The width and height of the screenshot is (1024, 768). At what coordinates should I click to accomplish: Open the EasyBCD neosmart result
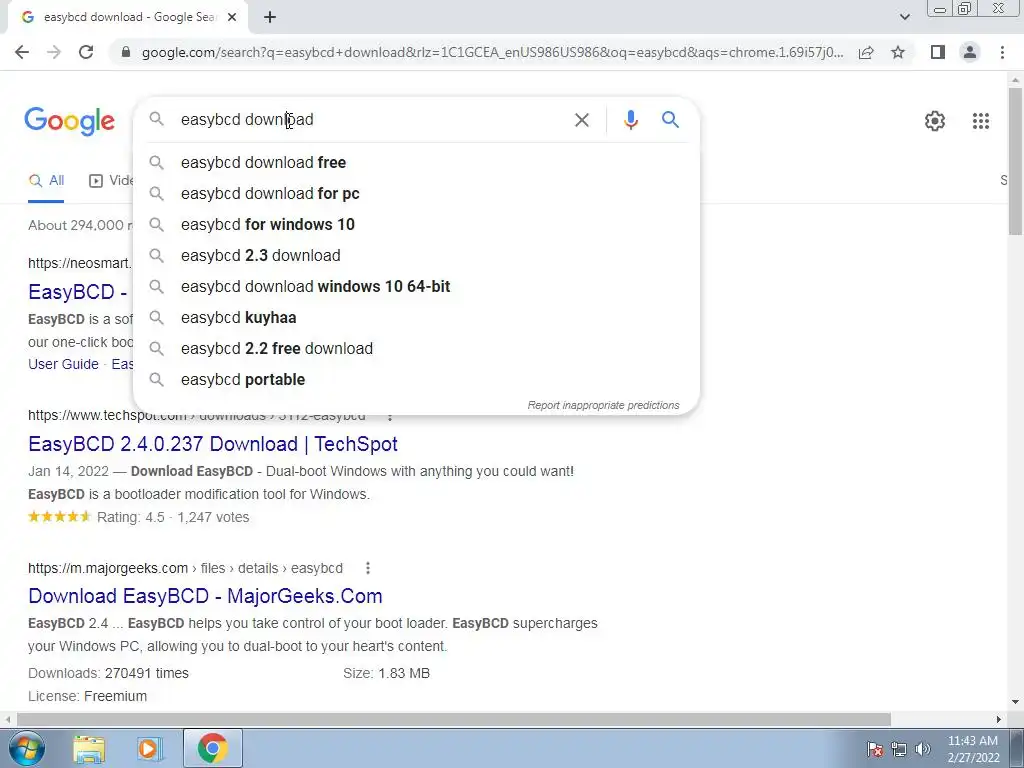(x=78, y=292)
